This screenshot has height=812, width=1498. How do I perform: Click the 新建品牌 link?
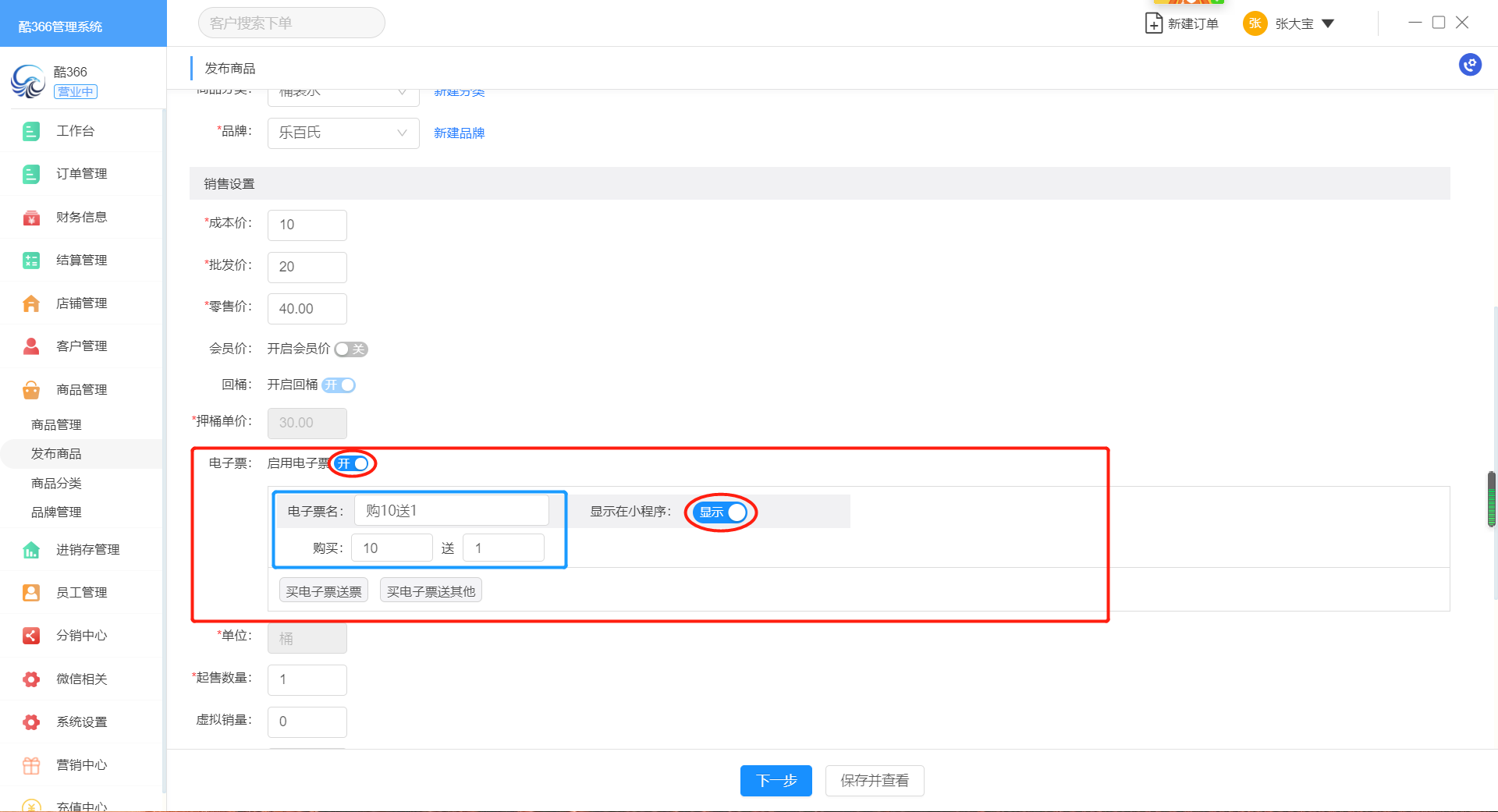pyautogui.click(x=459, y=133)
